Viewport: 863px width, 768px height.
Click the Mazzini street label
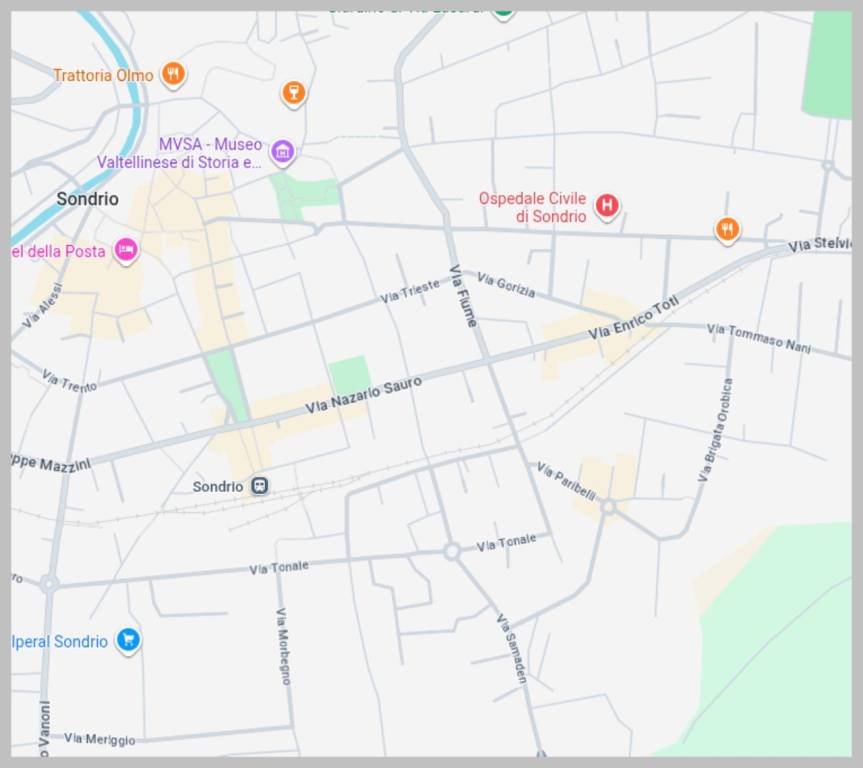[51, 464]
